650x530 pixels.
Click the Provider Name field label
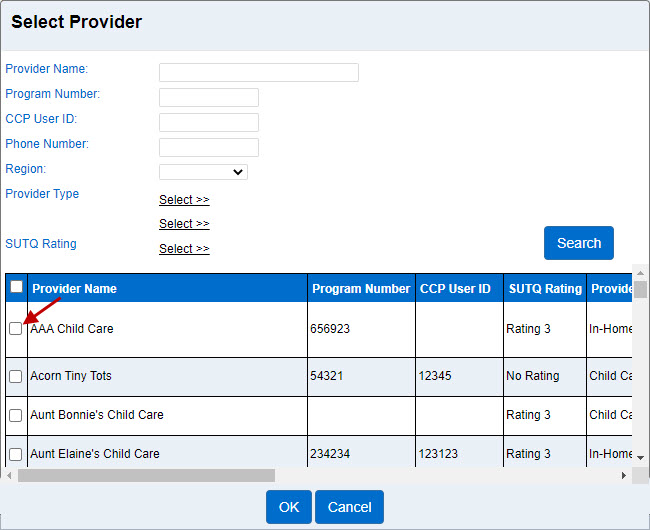click(46, 69)
